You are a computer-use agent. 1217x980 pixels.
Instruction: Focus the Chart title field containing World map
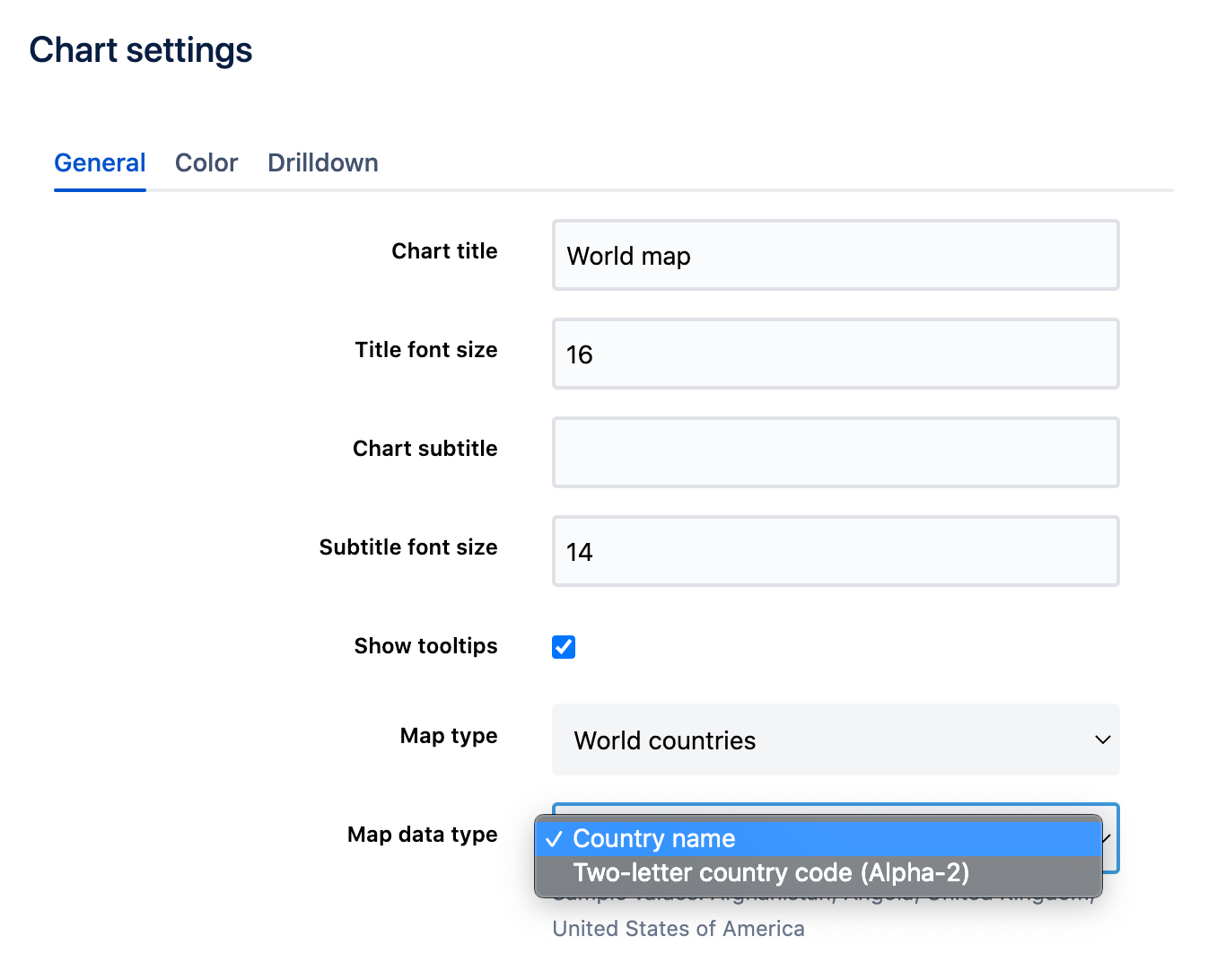[835, 256]
